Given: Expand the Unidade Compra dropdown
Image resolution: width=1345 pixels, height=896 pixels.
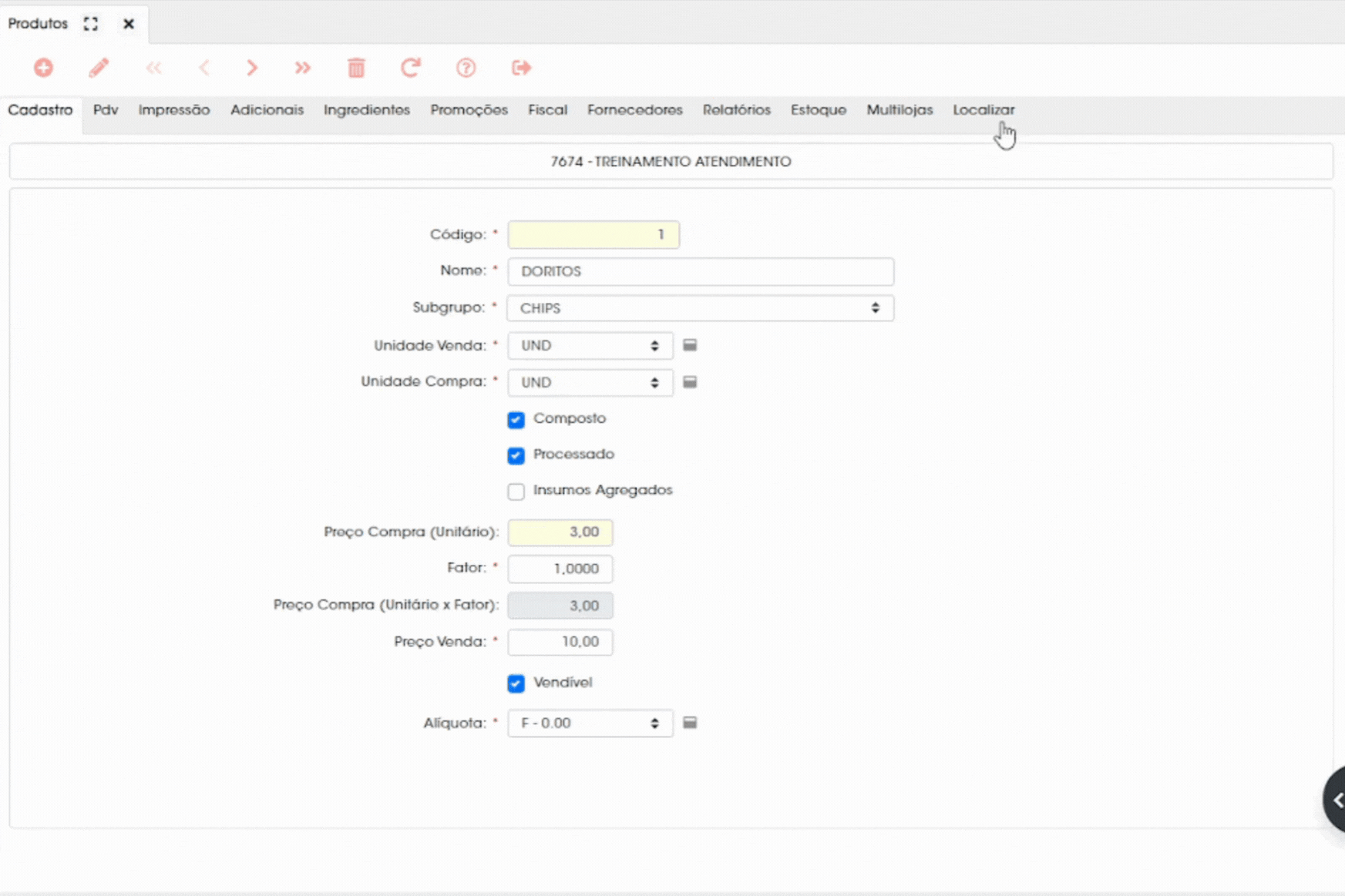Looking at the screenshot, I should [x=590, y=383].
